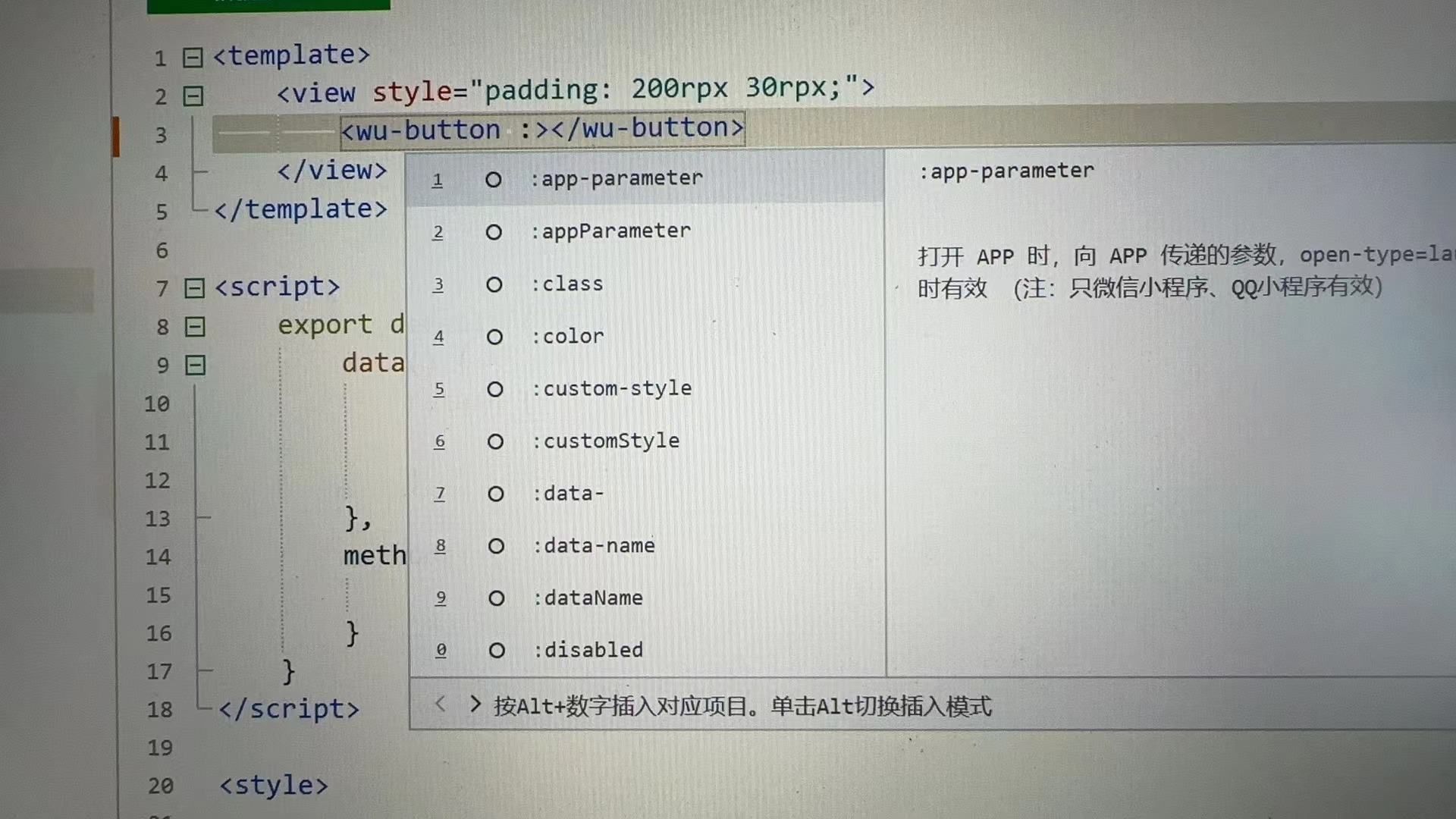
Task: Click the :app-parameter title in documentation pane
Action: tap(1006, 171)
